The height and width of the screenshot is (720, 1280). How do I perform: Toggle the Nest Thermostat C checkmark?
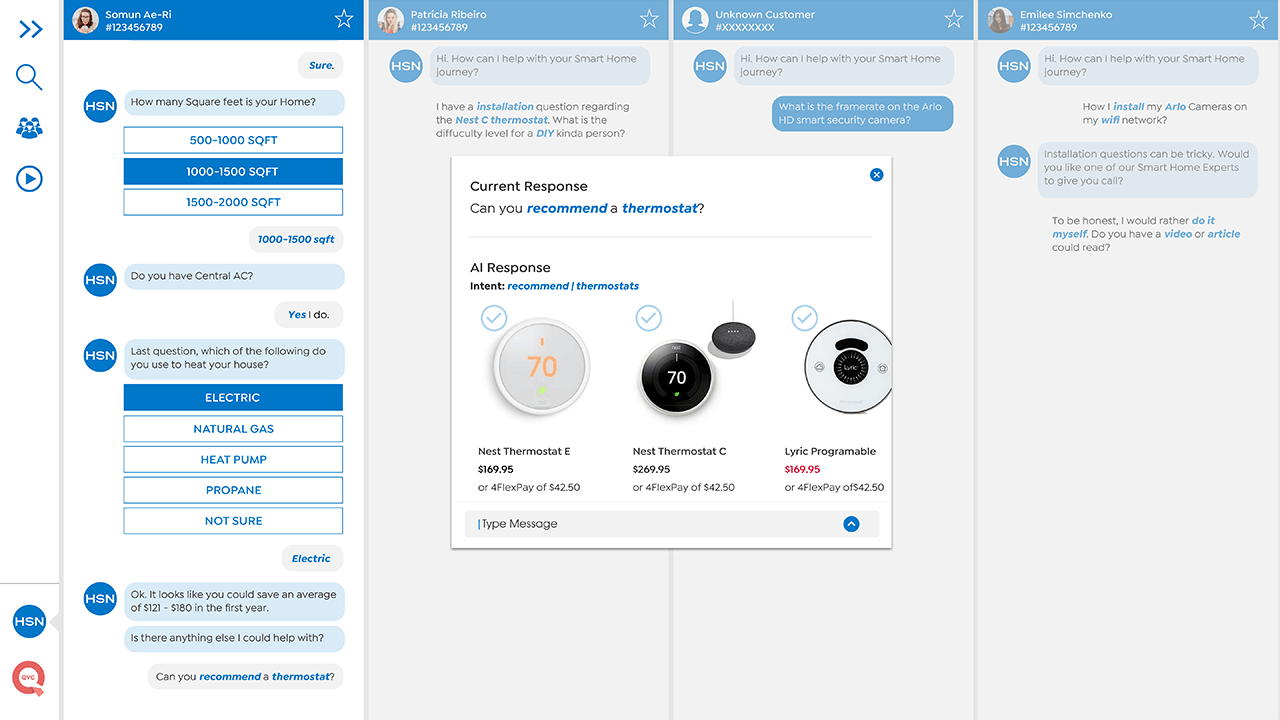(x=648, y=318)
